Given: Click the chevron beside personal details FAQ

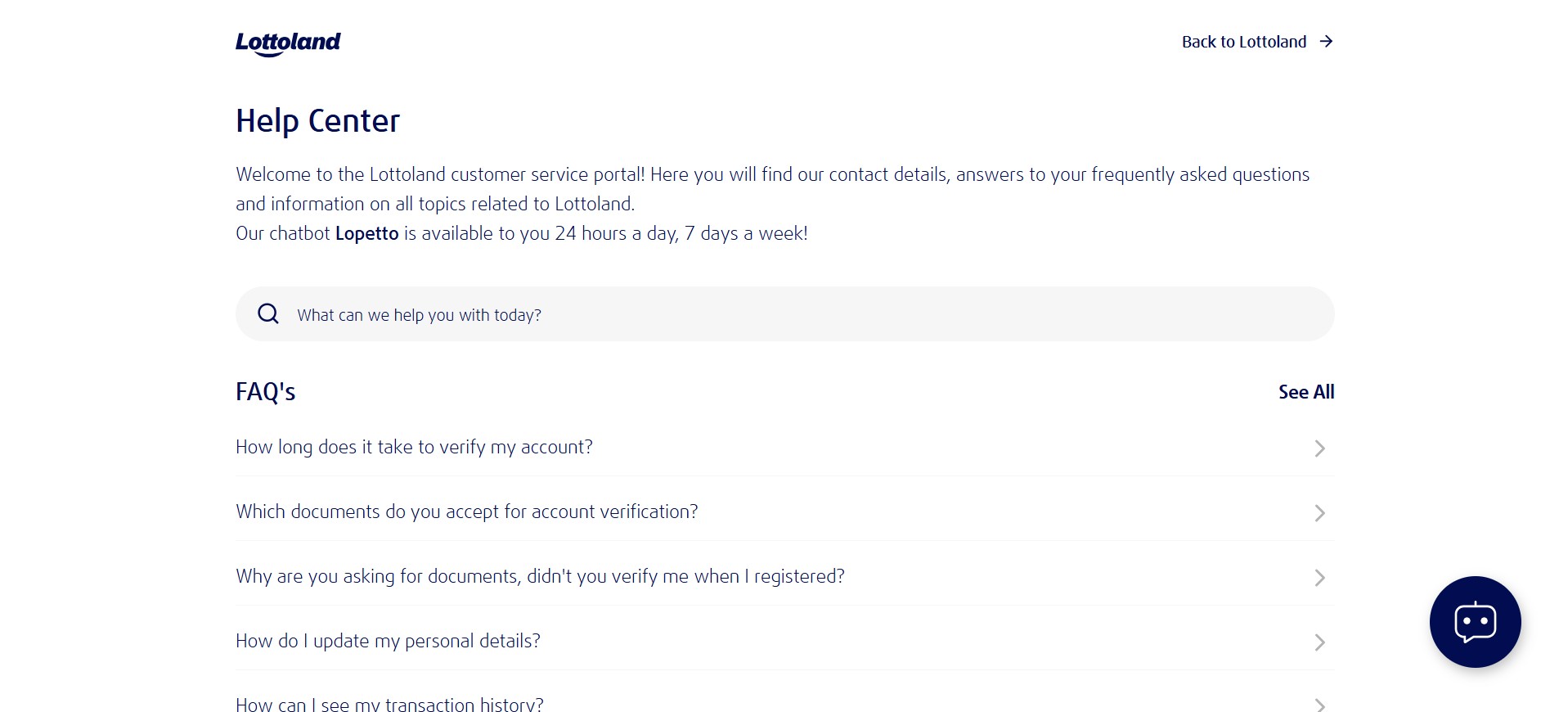Looking at the screenshot, I should 1319,642.
